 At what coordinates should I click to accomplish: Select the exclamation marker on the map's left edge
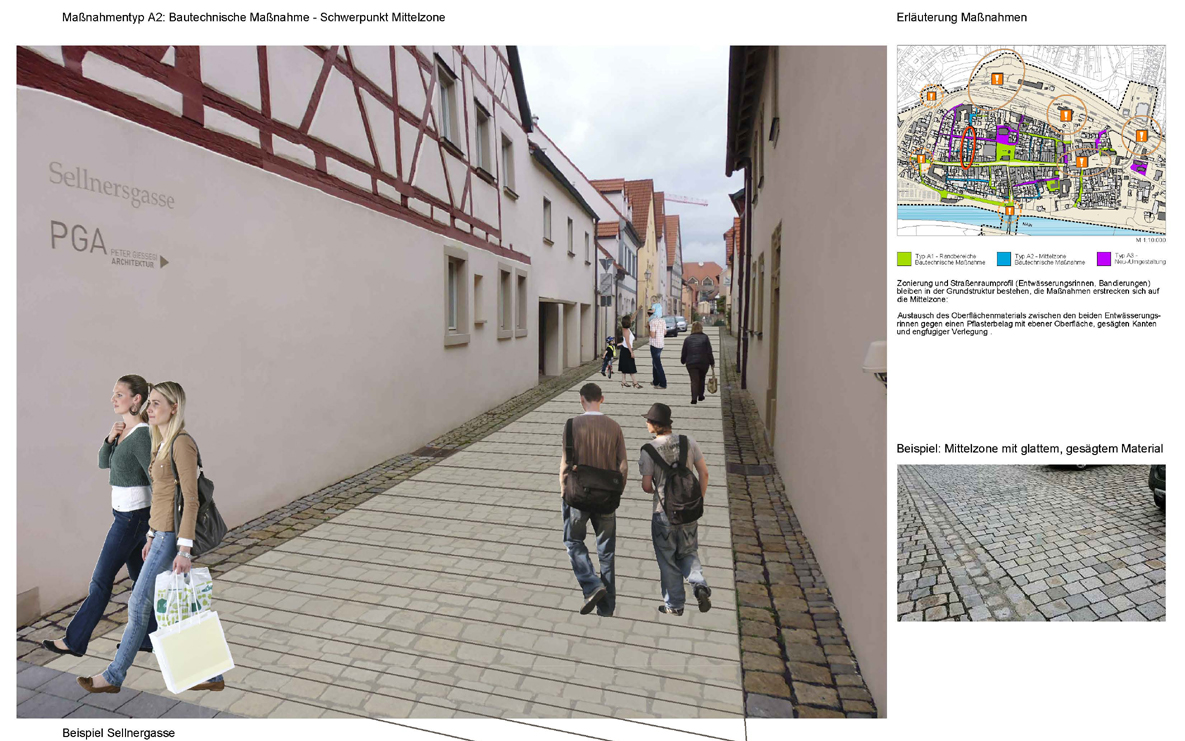(x=921, y=159)
